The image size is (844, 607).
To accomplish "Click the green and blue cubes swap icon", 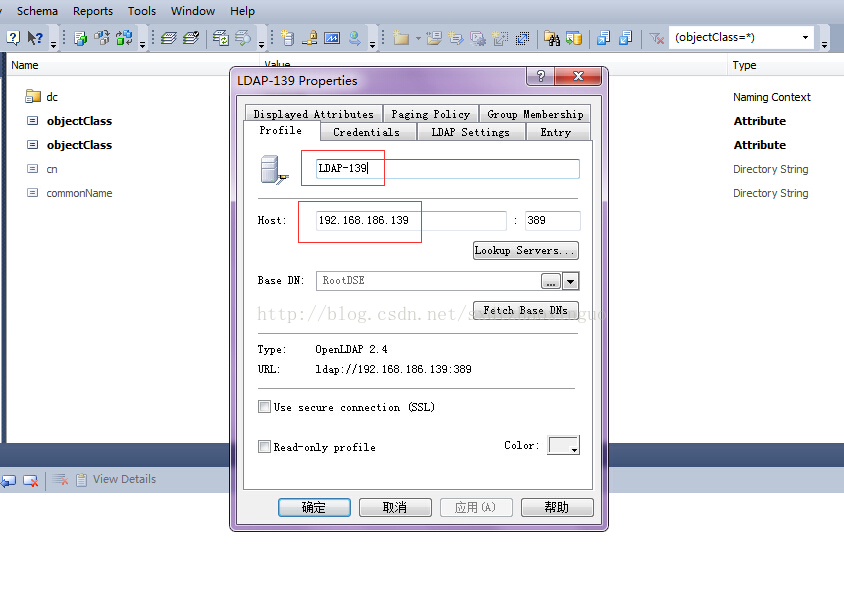I will click(x=124, y=38).
